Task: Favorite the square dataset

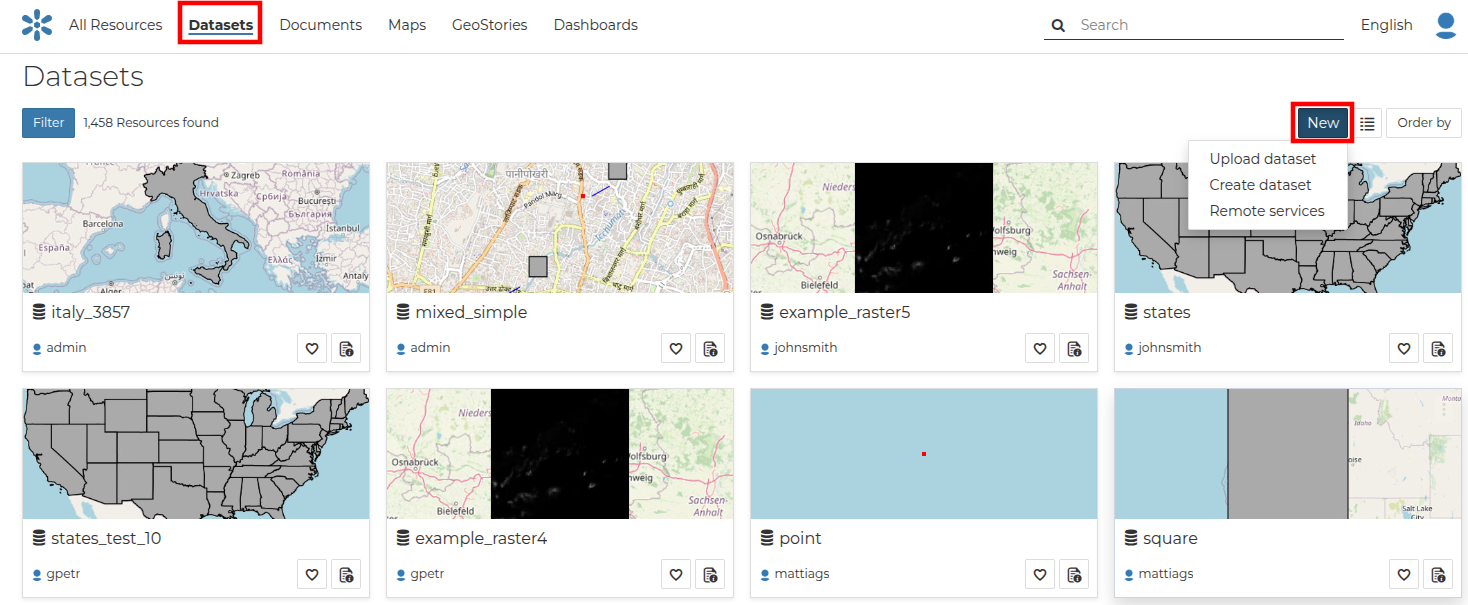Action: pos(1404,574)
